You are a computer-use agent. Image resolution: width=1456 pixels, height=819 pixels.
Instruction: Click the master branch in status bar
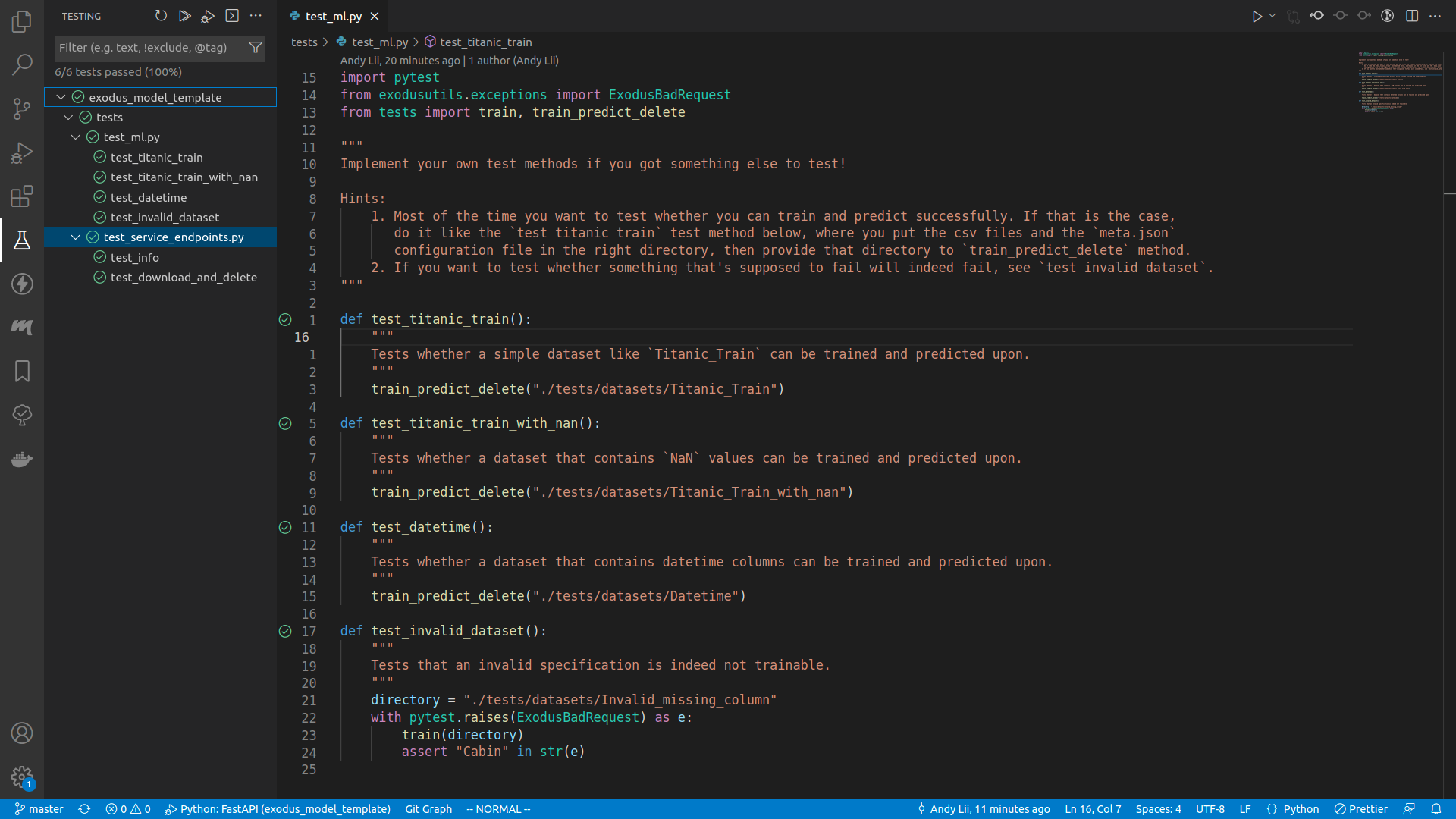(x=39, y=809)
